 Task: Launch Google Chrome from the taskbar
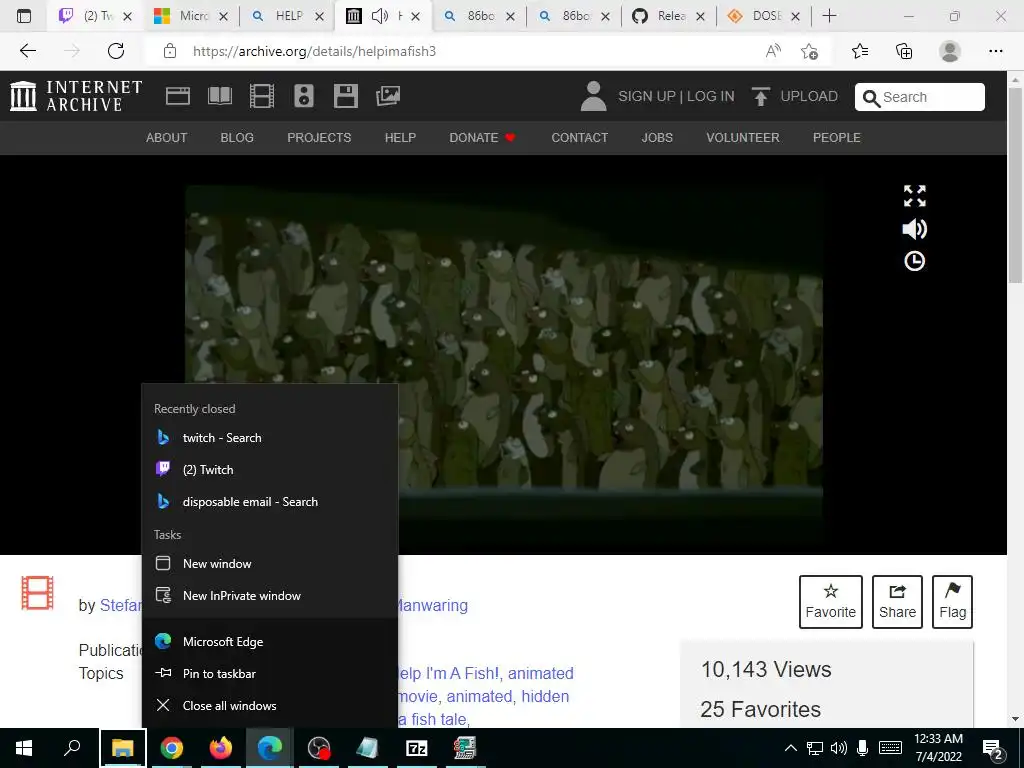[x=172, y=748]
